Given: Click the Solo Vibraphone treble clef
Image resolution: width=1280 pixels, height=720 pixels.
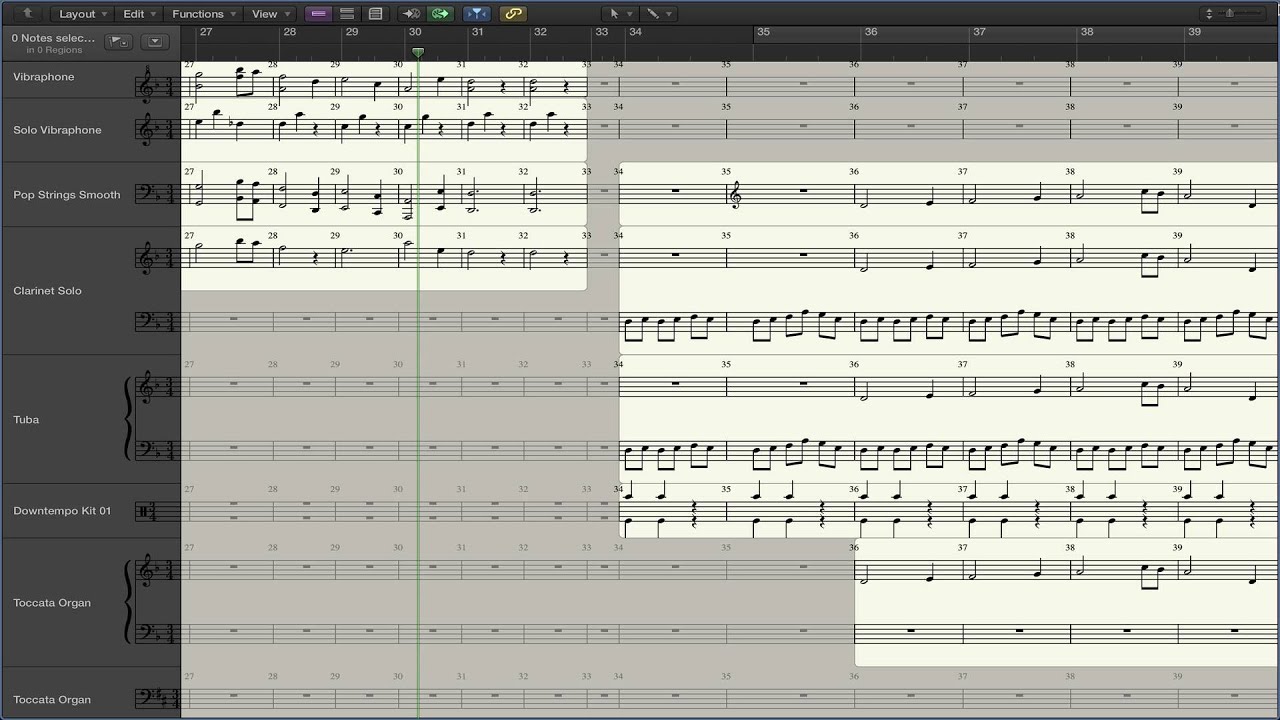Looking at the screenshot, I should pyautogui.click(x=146, y=129).
